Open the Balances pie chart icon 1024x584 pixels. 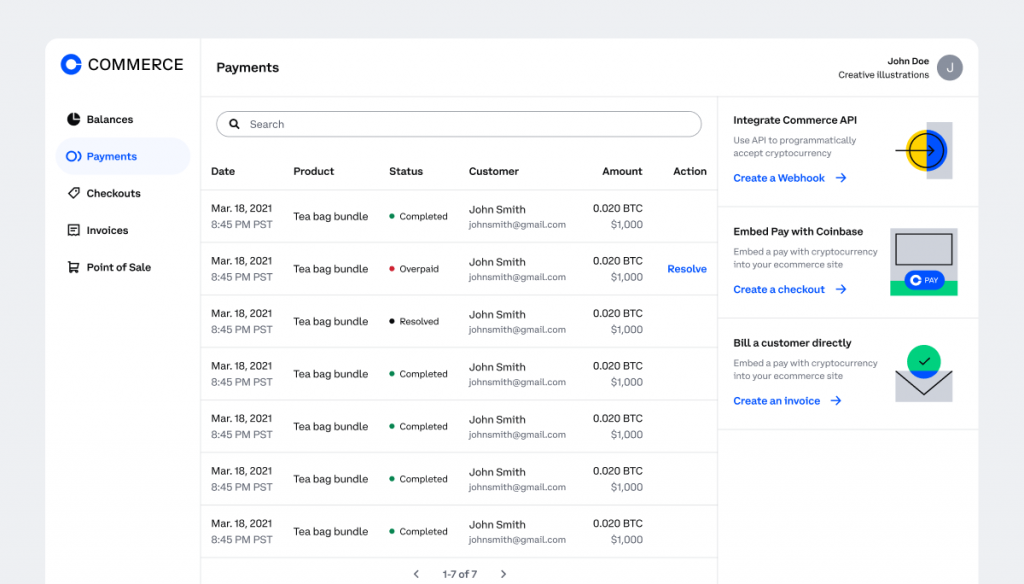pyautogui.click(x=74, y=119)
